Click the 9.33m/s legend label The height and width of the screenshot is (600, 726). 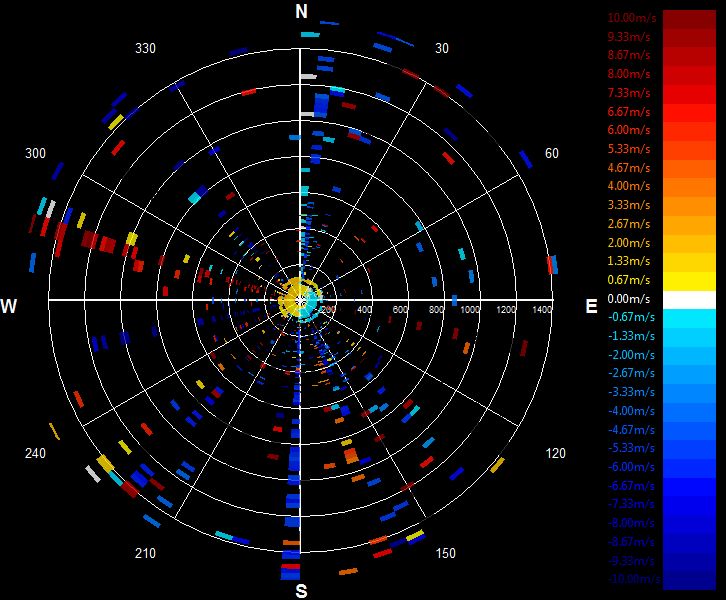point(629,37)
